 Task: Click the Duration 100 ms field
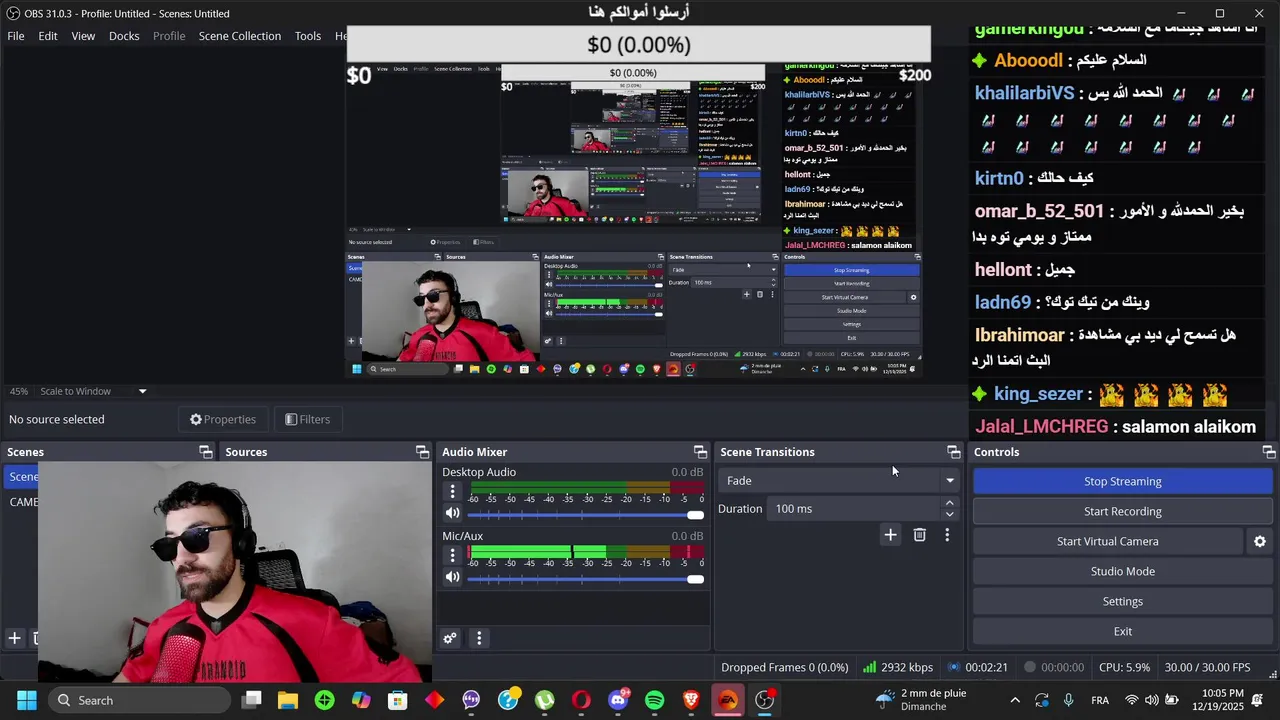click(x=855, y=509)
